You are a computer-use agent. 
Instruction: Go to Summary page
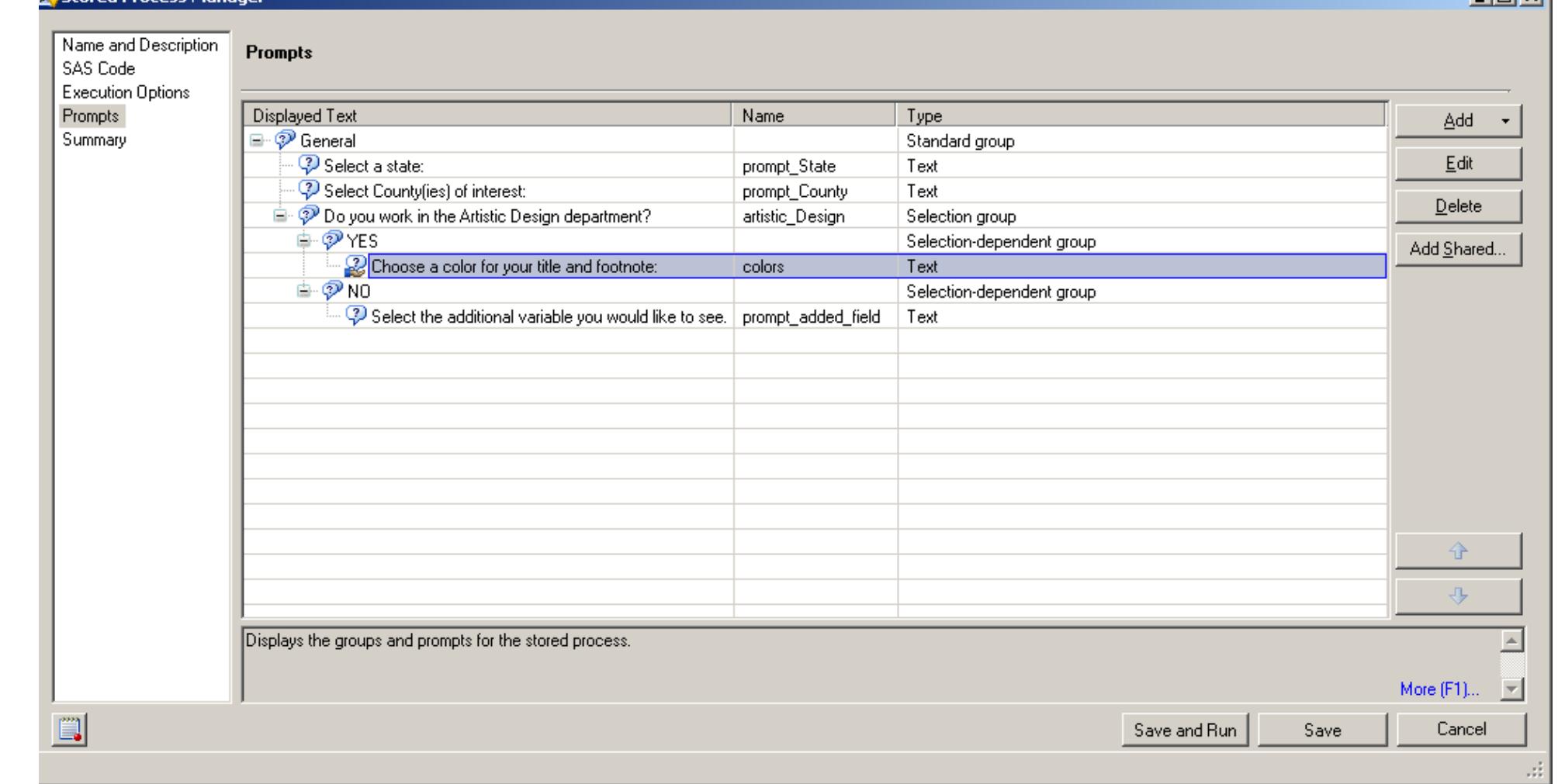[94, 140]
